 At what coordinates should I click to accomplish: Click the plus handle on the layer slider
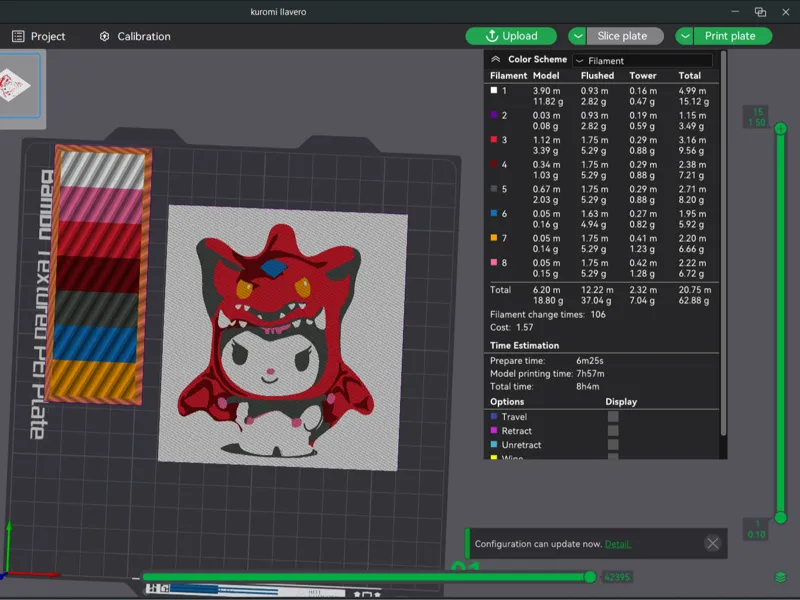pos(780,129)
